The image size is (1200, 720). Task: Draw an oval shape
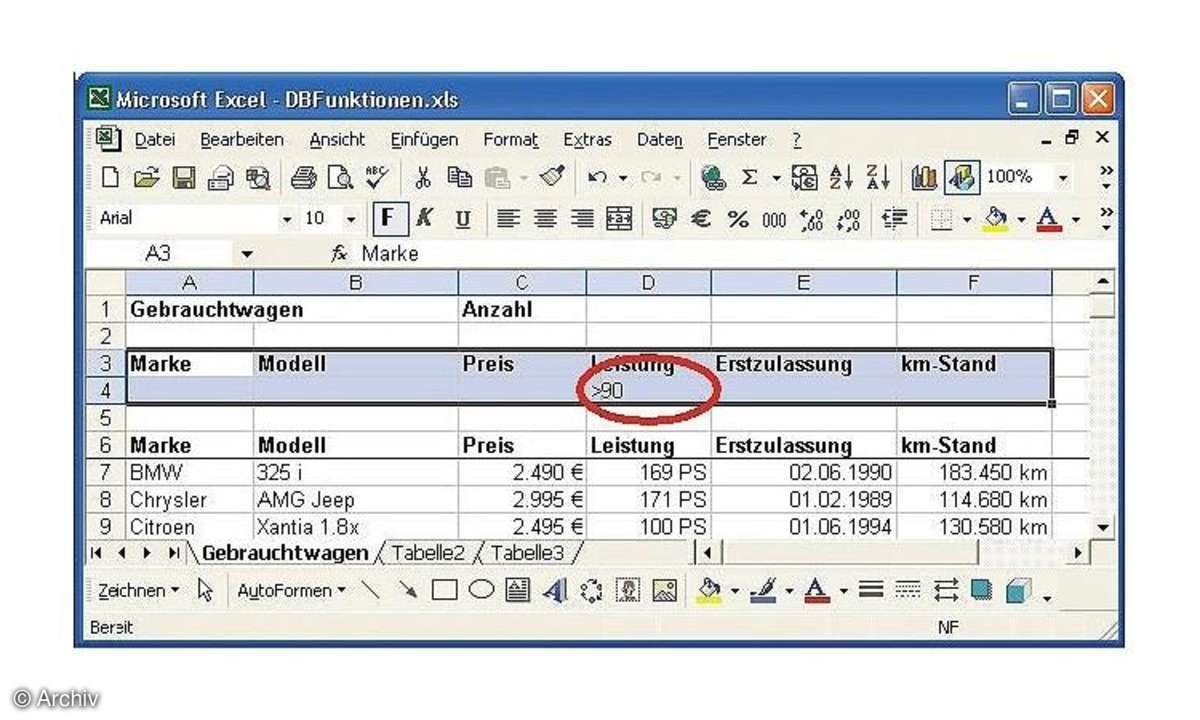coord(482,591)
